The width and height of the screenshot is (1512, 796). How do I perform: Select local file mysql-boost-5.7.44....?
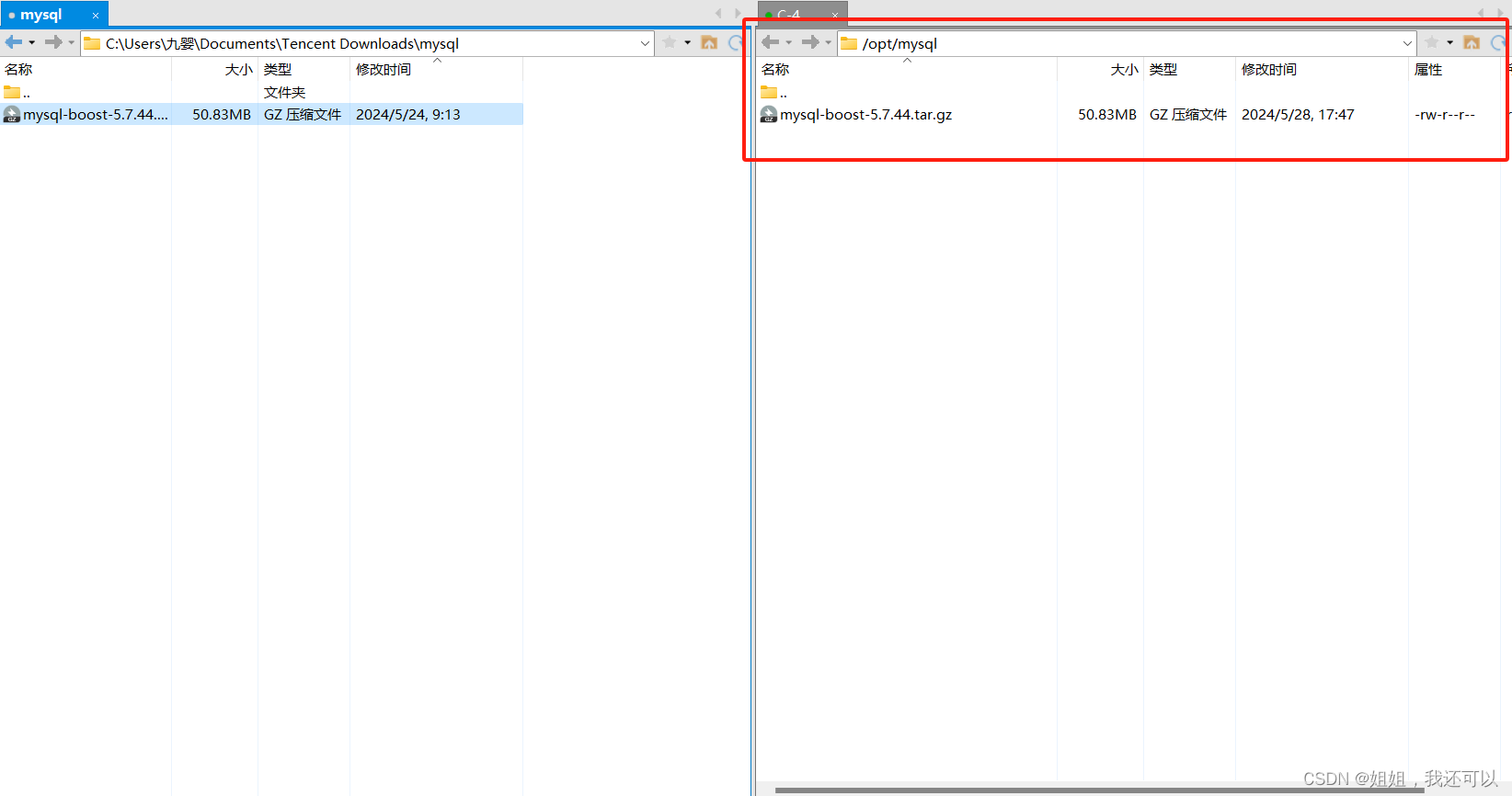coord(96,114)
